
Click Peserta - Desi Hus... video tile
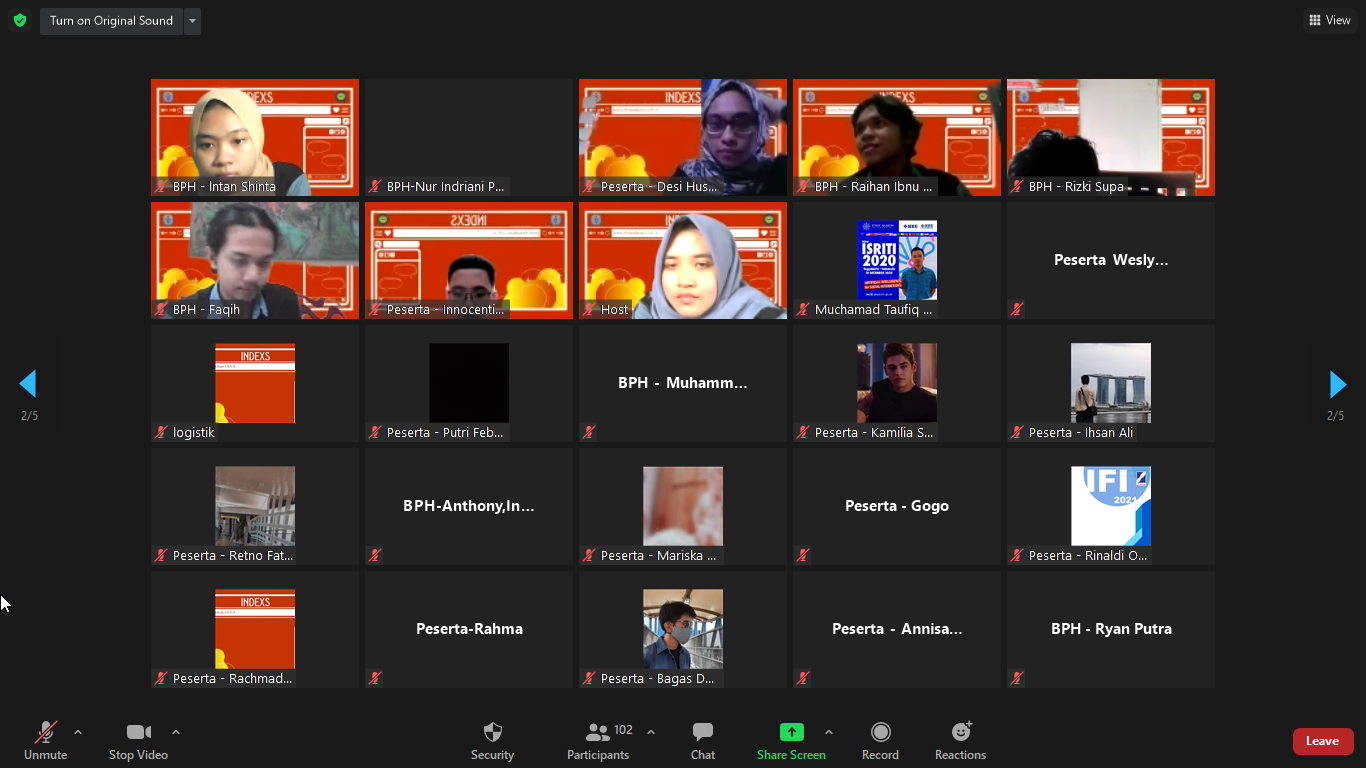click(x=683, y=137)
